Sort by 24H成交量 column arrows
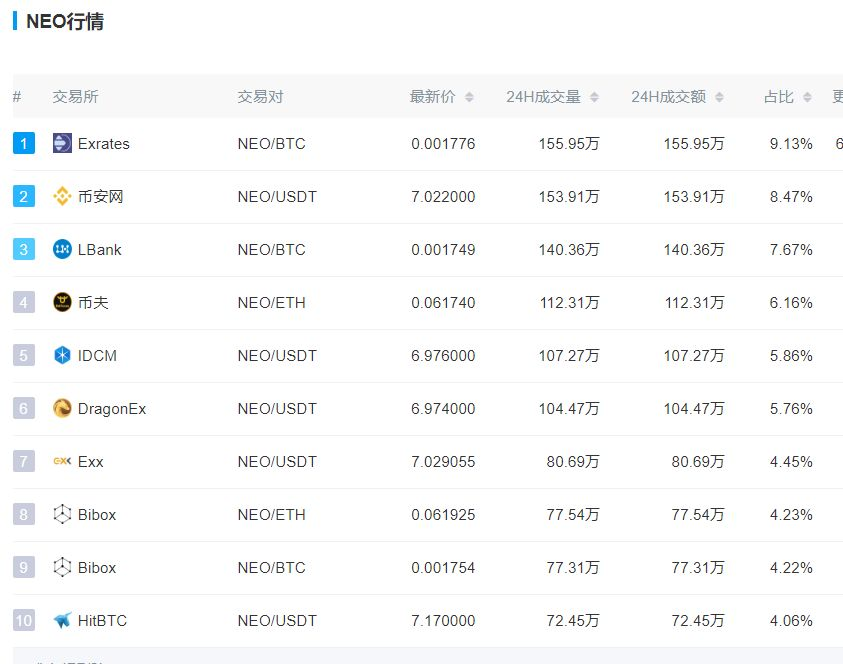The height and width of the screenshot is (664, 843). pyautogui.click(x=594, y=97)
